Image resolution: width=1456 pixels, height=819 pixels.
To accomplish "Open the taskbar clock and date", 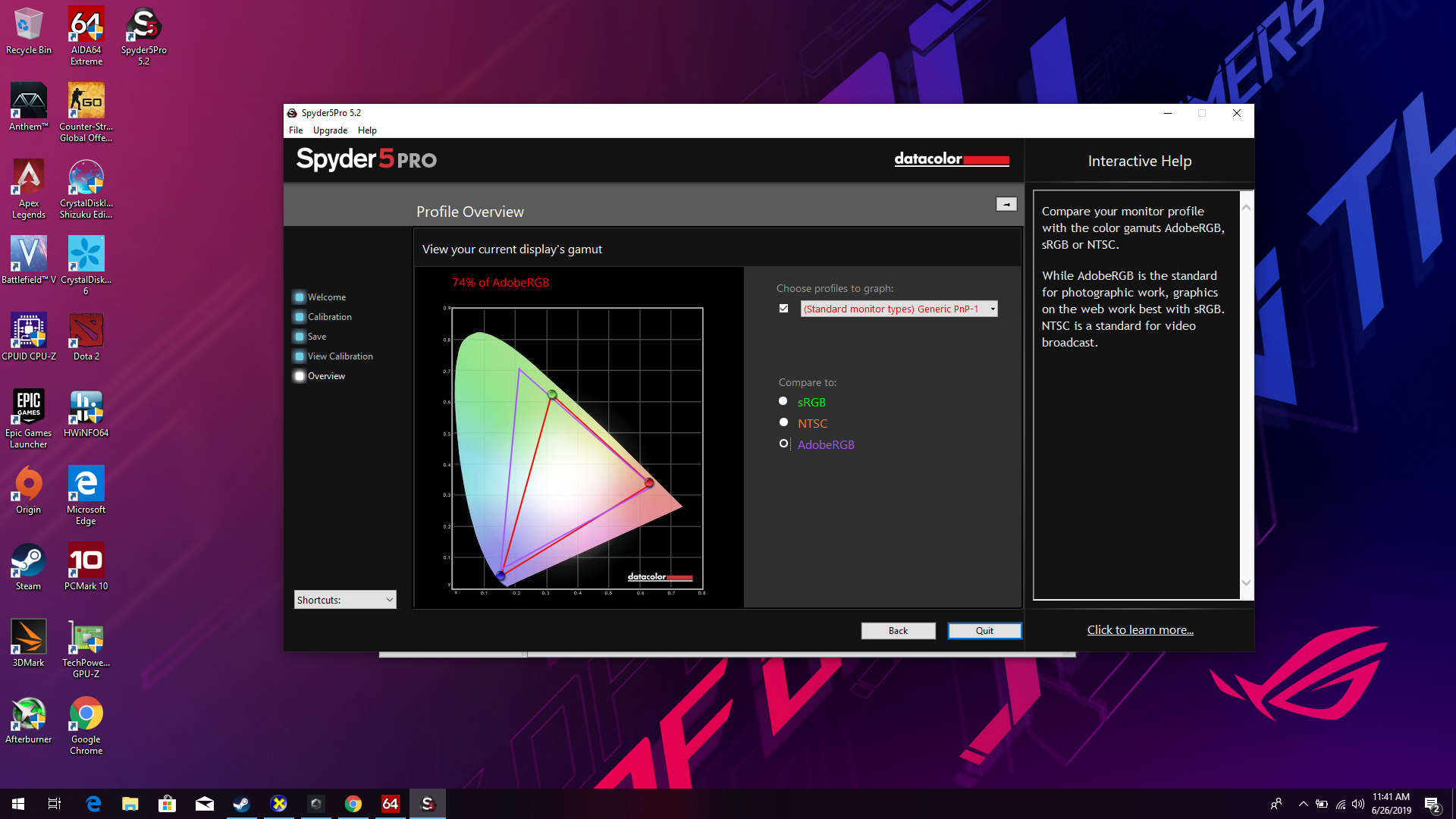I will pos(1391,804).
